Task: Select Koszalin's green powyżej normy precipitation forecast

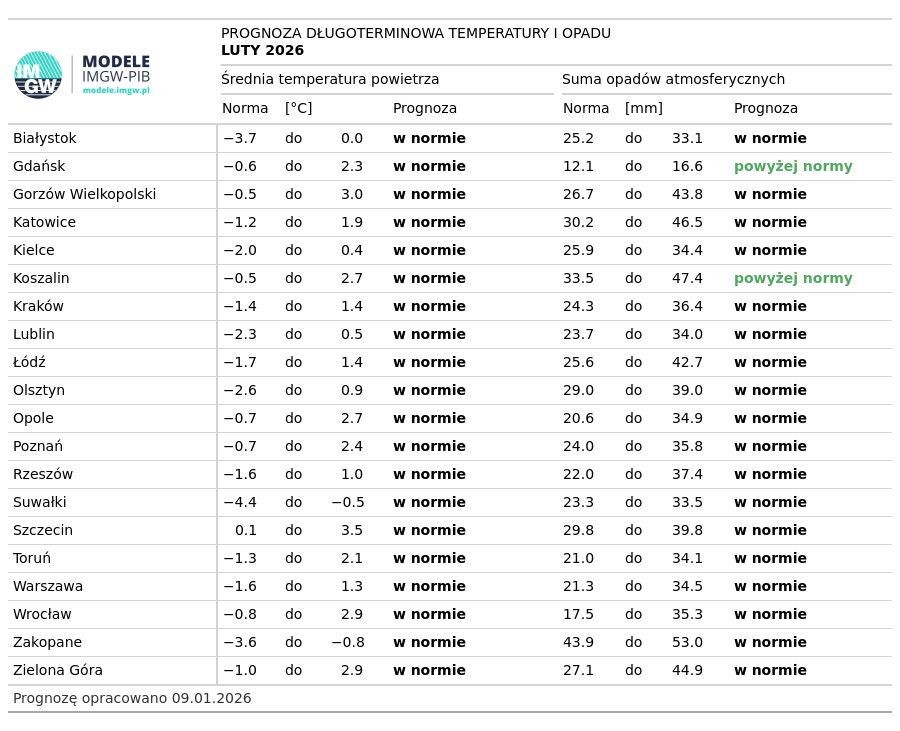Action: [793, 279]
